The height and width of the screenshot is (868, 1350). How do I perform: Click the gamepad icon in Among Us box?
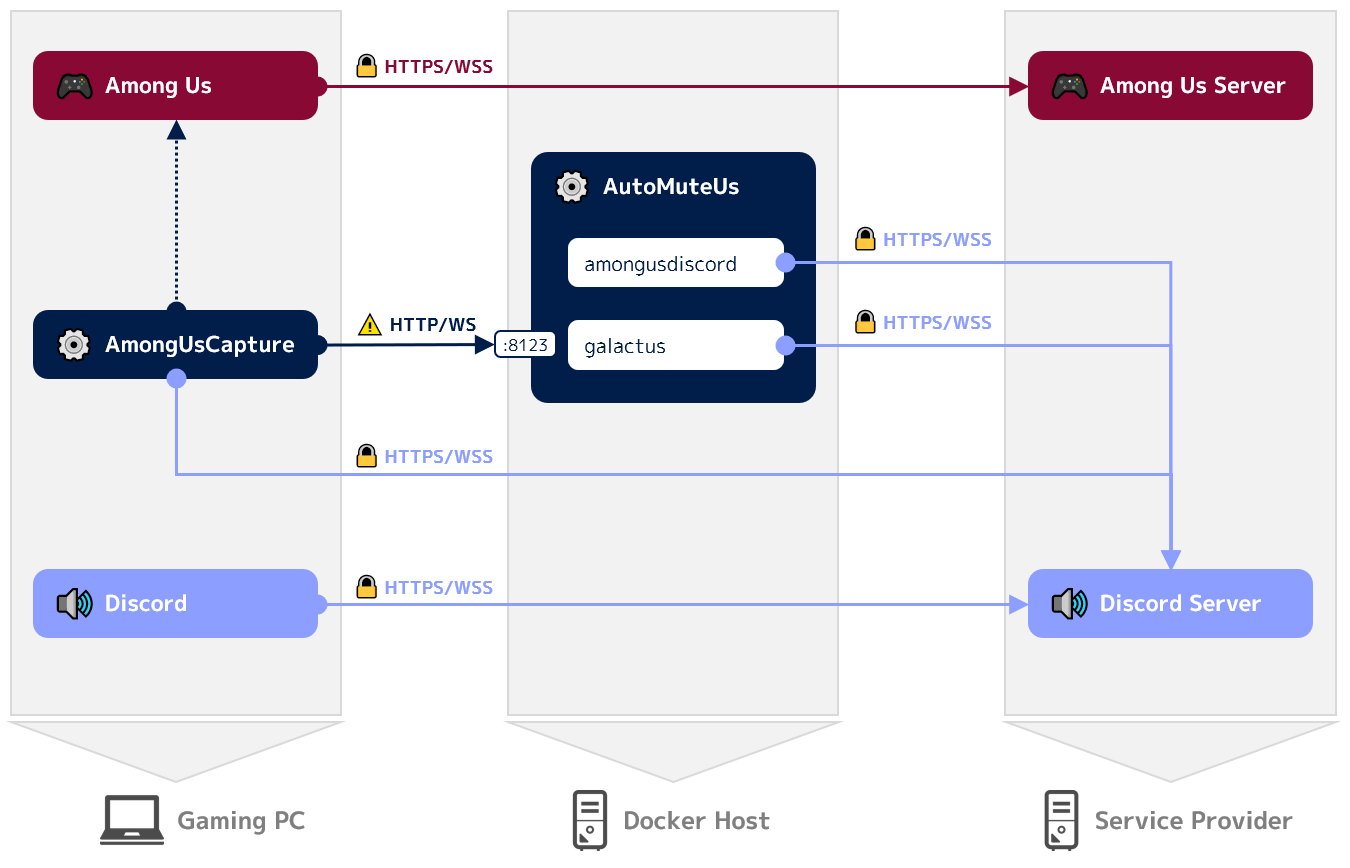point(74,86)
